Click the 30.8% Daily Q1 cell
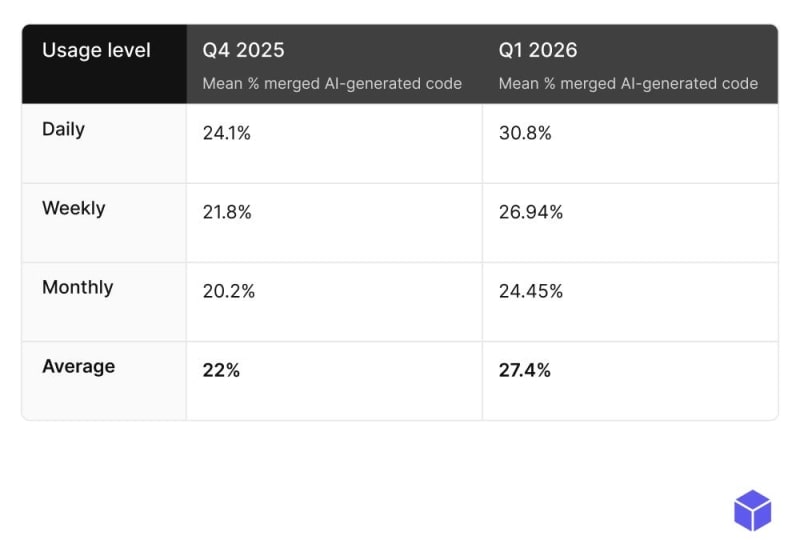Screen dimensions: 800x540 (x=525, y=133)
